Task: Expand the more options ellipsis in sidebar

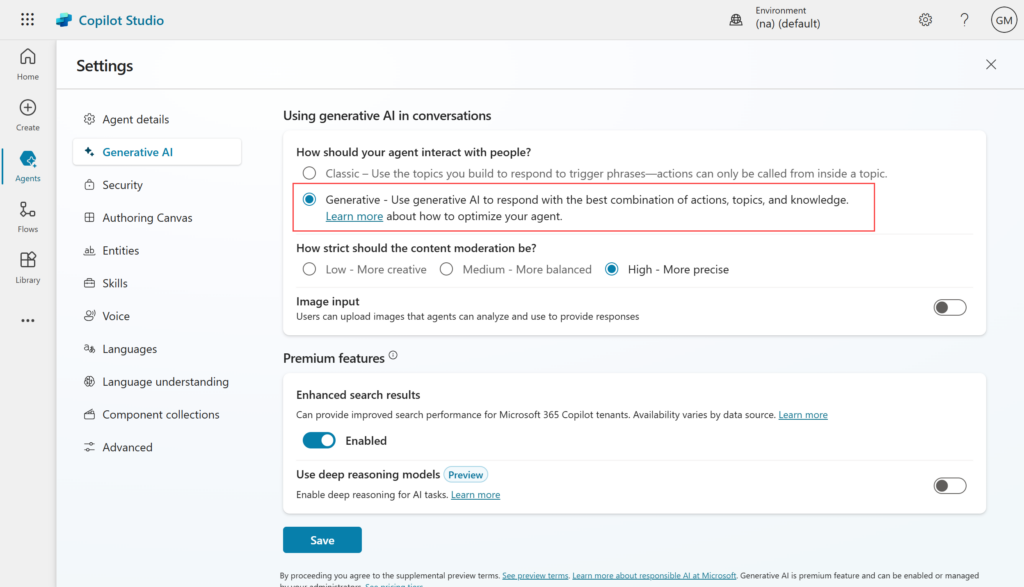Action: (x=28, y=321)
